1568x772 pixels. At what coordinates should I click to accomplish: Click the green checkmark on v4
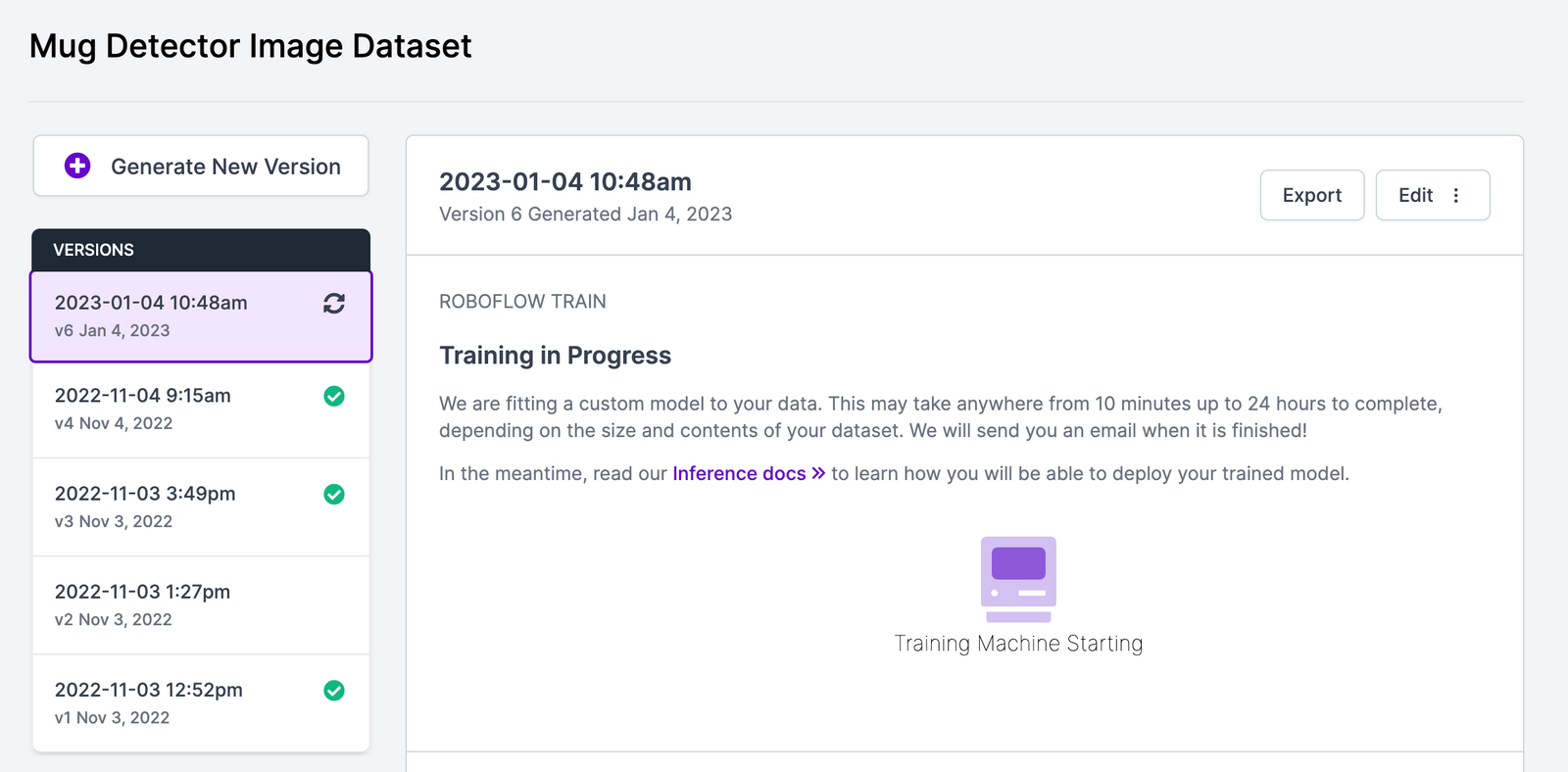pos(334,396)
